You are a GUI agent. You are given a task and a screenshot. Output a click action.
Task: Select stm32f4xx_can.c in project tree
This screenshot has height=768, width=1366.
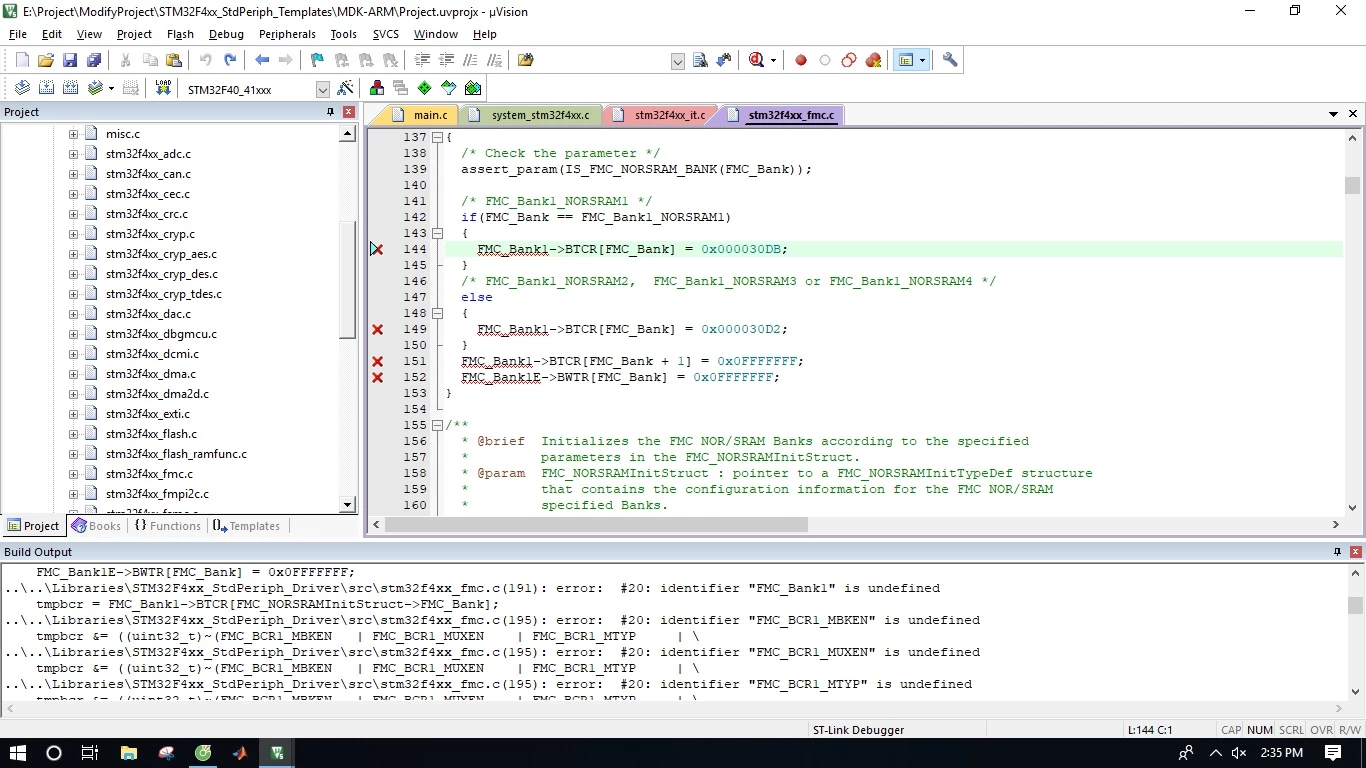pos(148,174)
